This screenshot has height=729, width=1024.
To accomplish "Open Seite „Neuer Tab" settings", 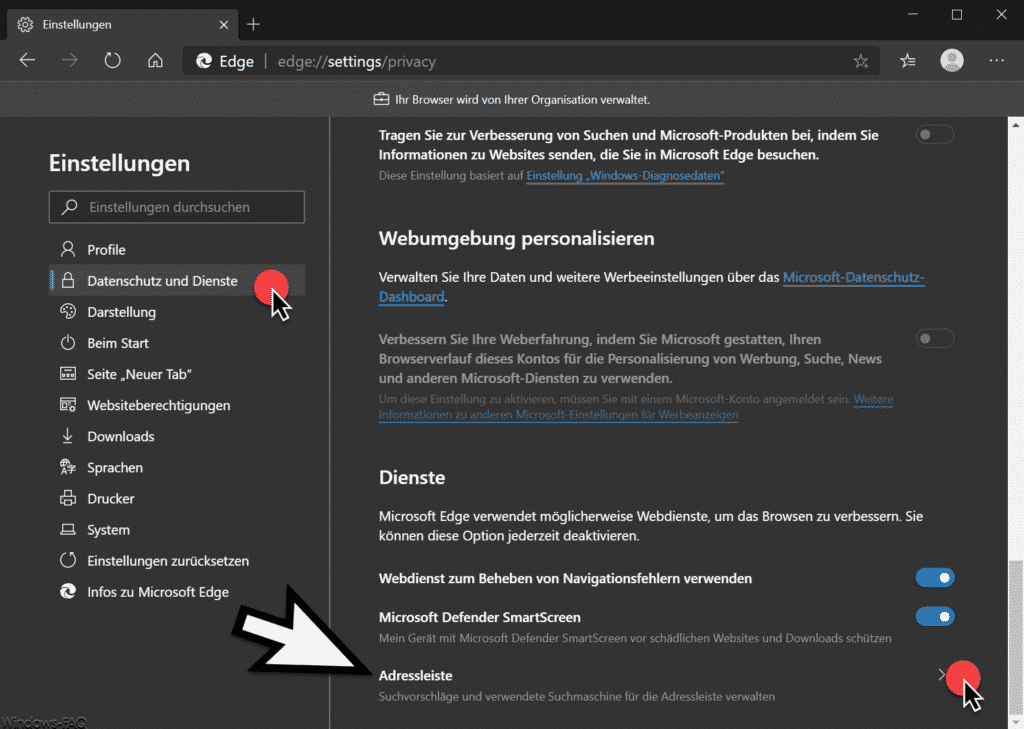I will (x=176, y=374).
